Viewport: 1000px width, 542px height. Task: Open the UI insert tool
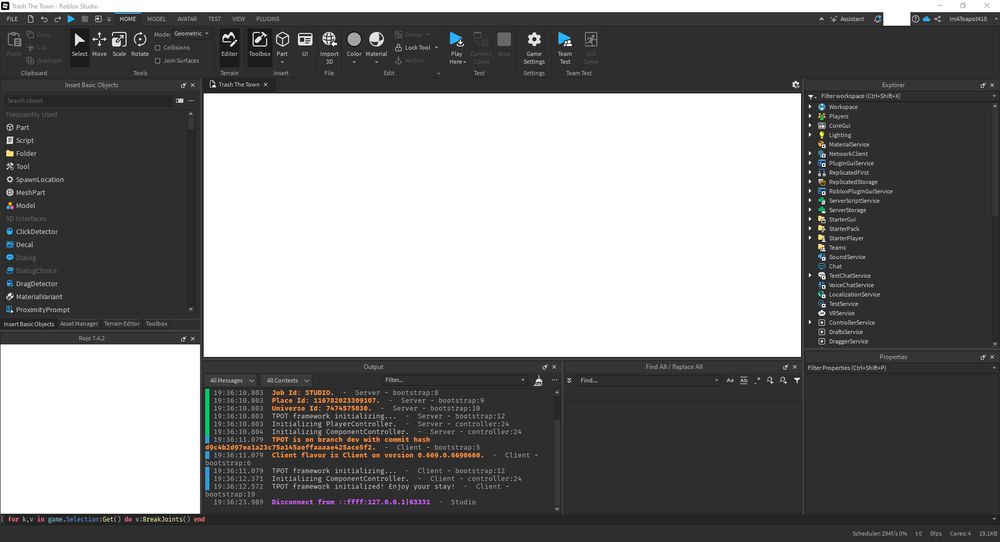305,45
